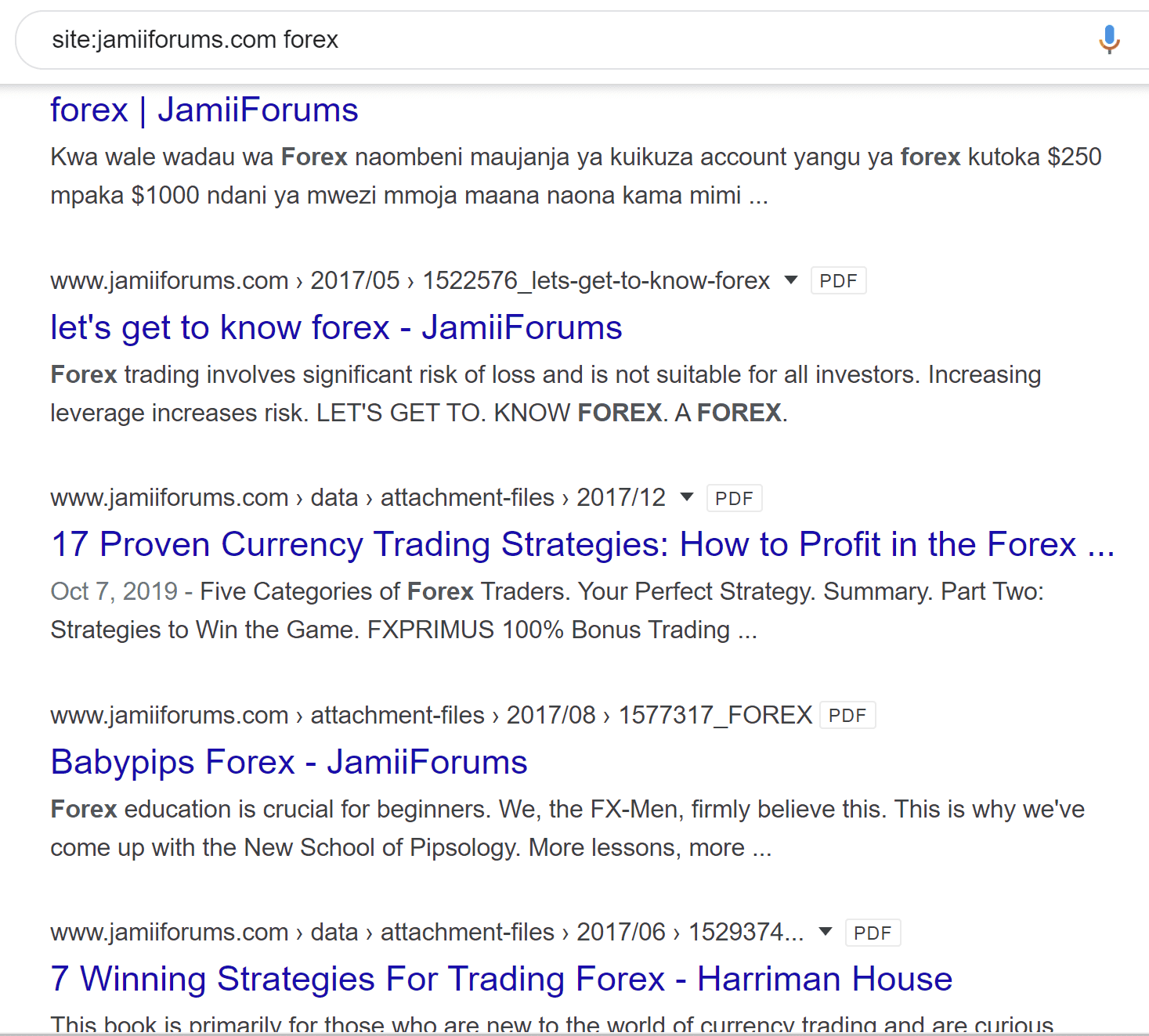
Task: Click PDF badge beside 1577317_FOREX URL
Action: coord(847,715)
